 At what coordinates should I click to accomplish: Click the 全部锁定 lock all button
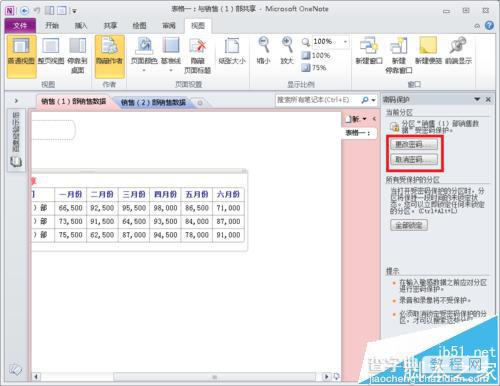point(409,225)
